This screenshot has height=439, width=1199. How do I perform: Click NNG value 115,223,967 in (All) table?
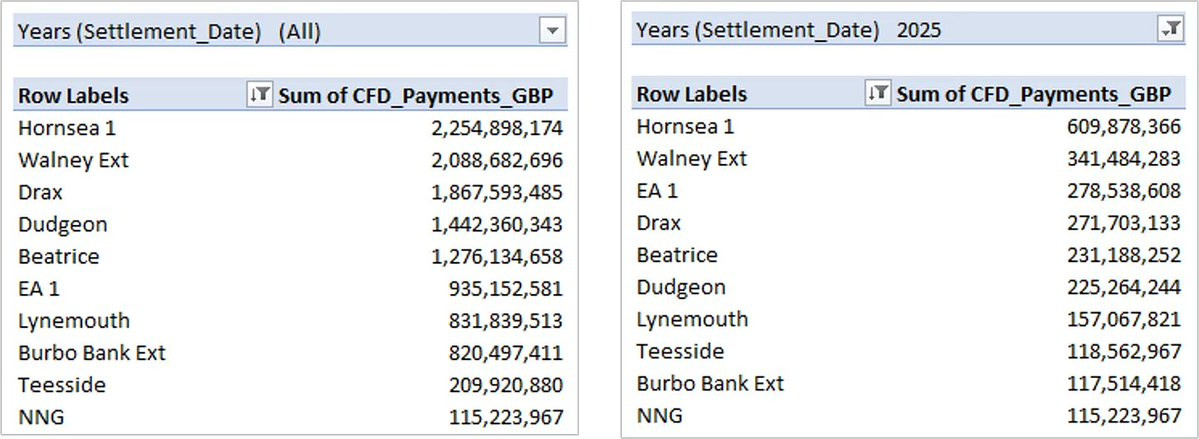(506, 418)
